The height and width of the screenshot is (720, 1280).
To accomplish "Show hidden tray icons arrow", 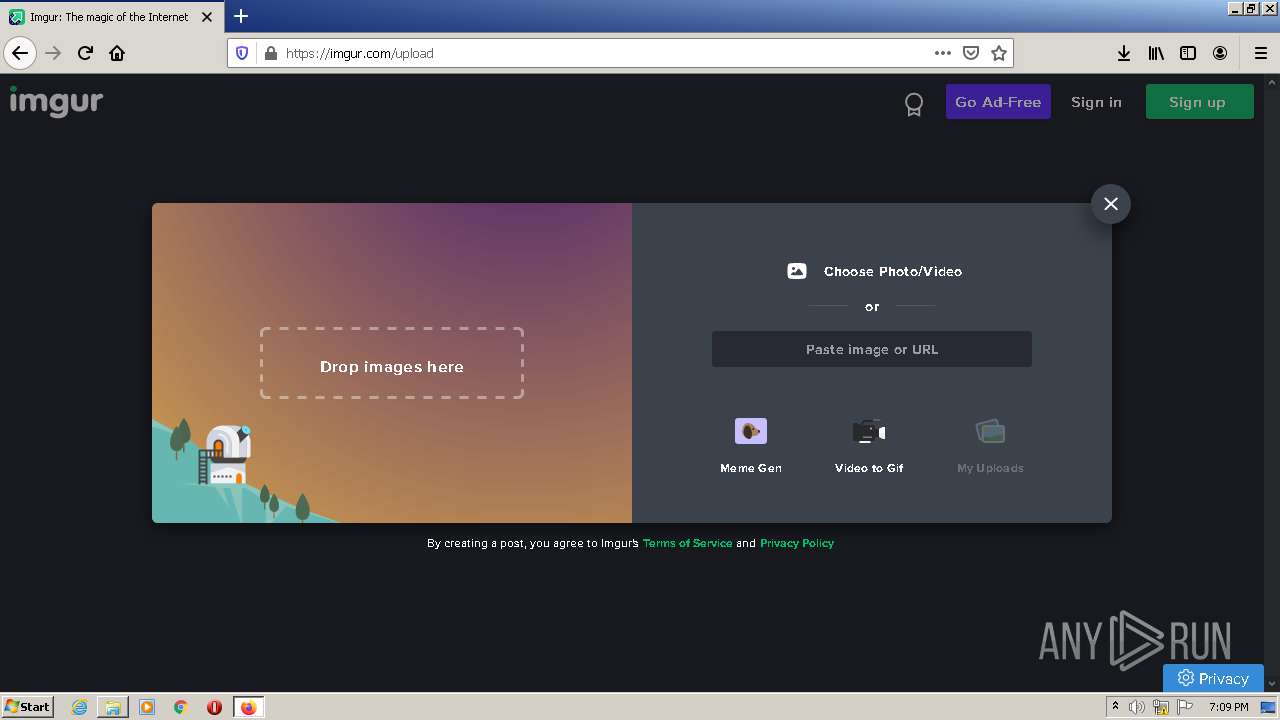I will click(1115, 707).
